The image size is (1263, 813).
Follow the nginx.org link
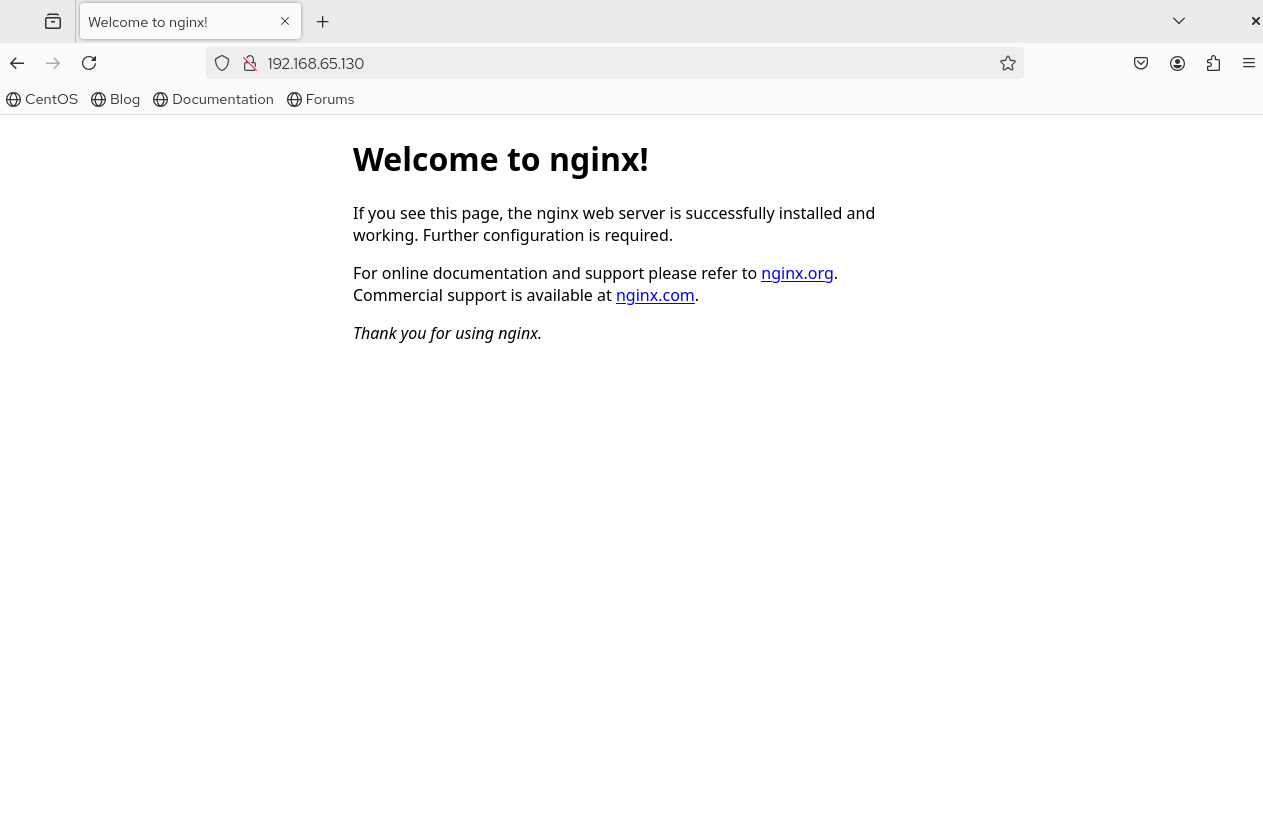point(797,273)
